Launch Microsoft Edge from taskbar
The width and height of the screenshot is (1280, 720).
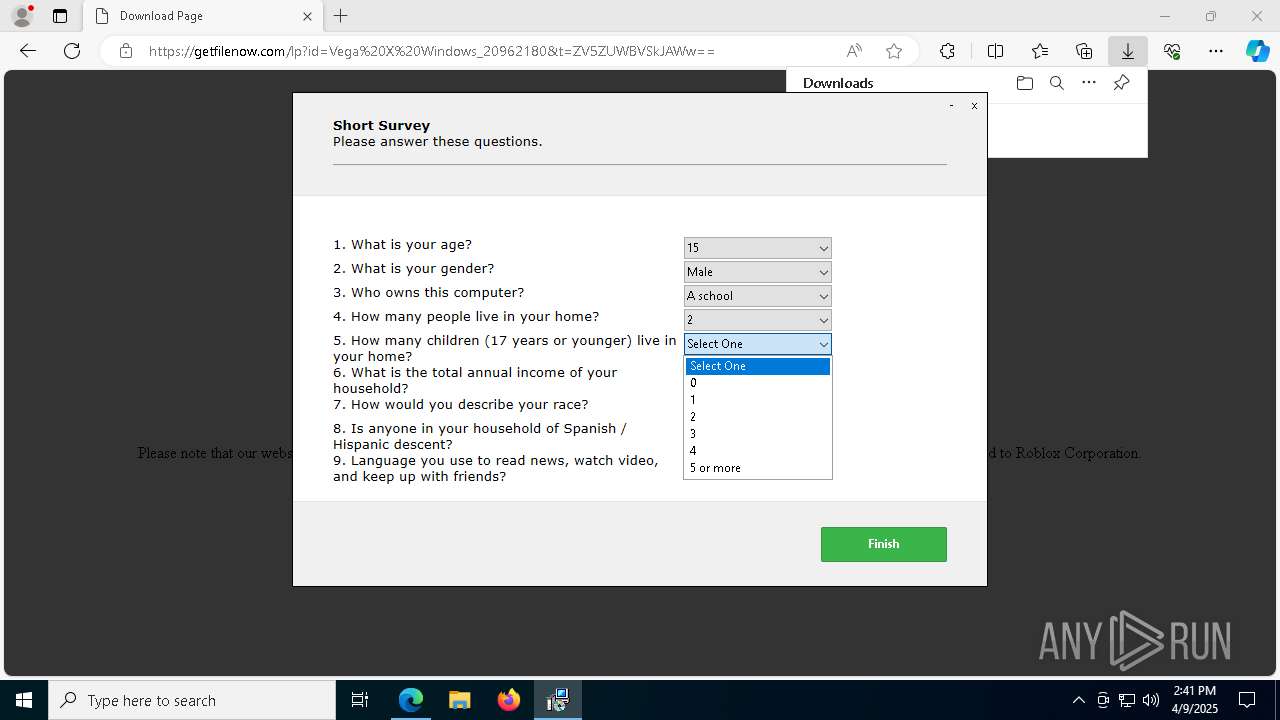411,700
